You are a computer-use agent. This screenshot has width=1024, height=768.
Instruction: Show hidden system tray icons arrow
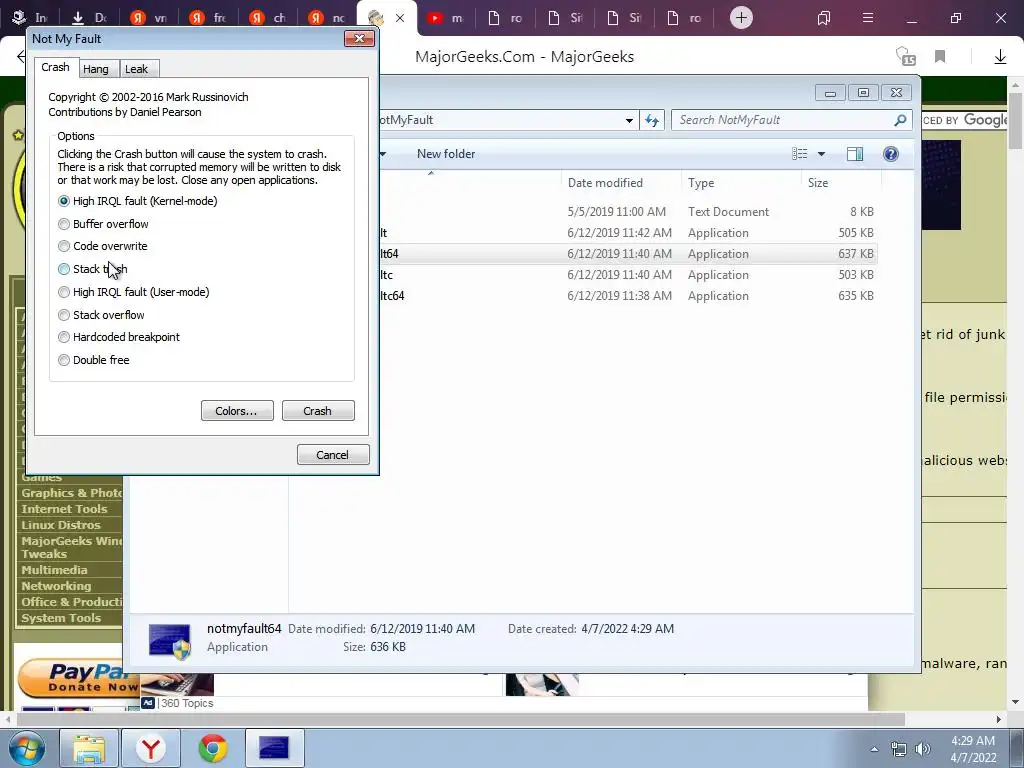click(x=874, y=749)
